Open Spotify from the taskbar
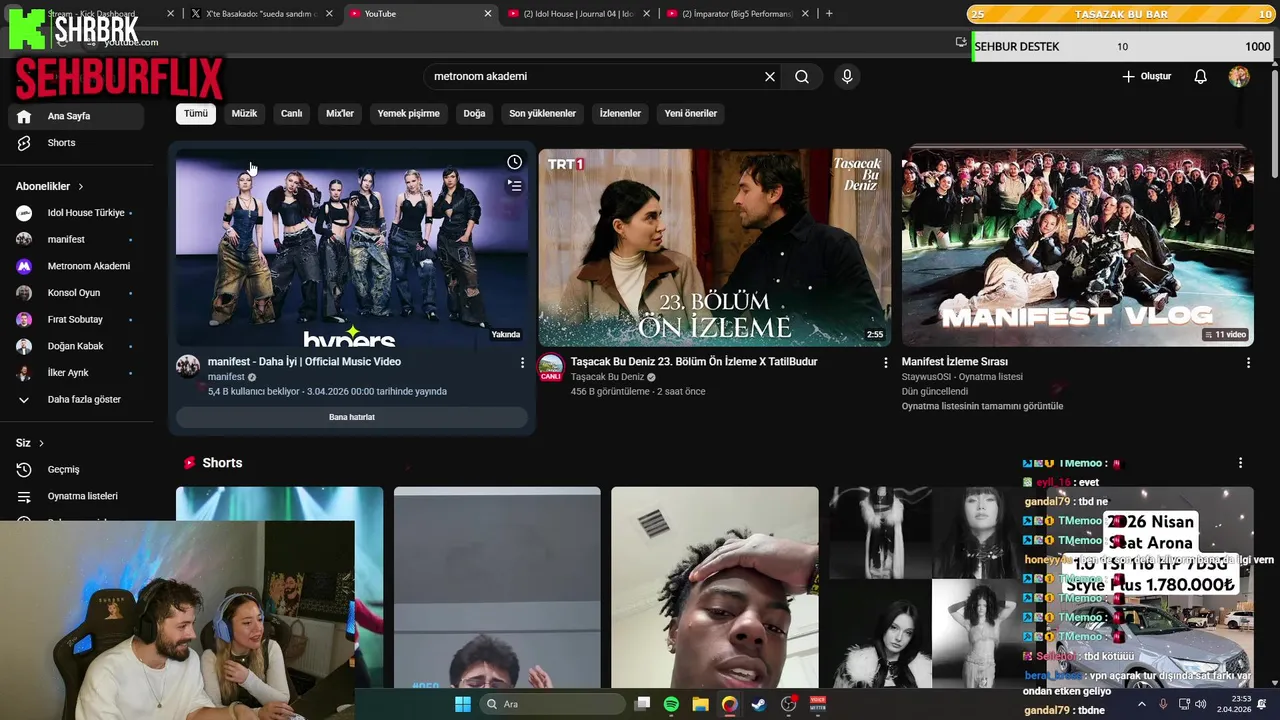 point(671,704)
